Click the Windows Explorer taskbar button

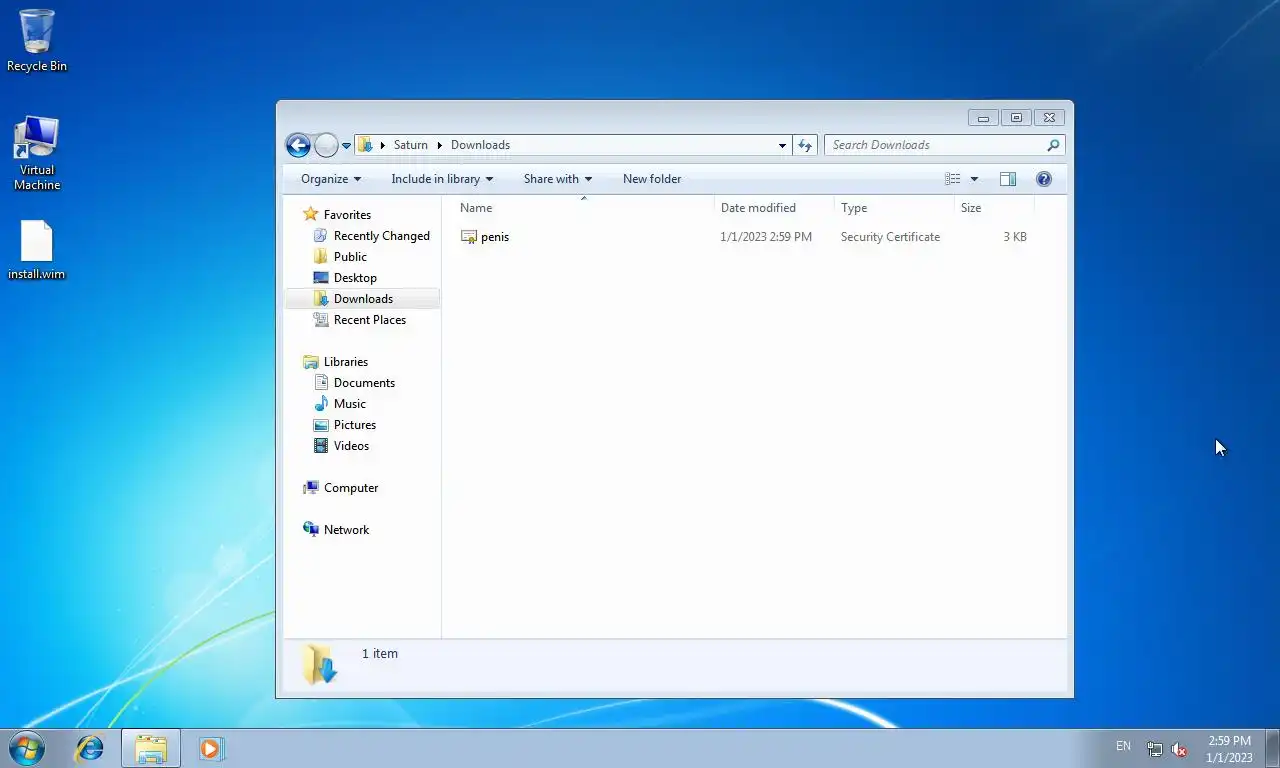tap(151, 748)
